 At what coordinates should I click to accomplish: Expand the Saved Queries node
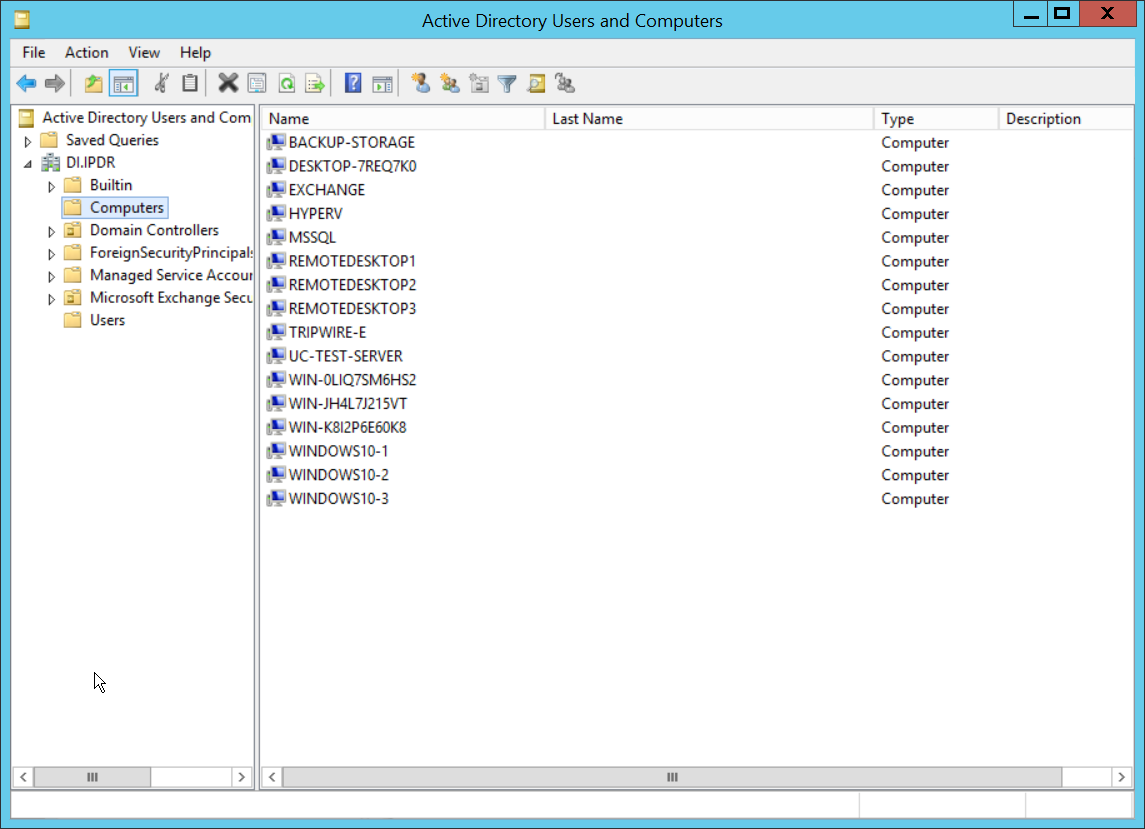28,141
